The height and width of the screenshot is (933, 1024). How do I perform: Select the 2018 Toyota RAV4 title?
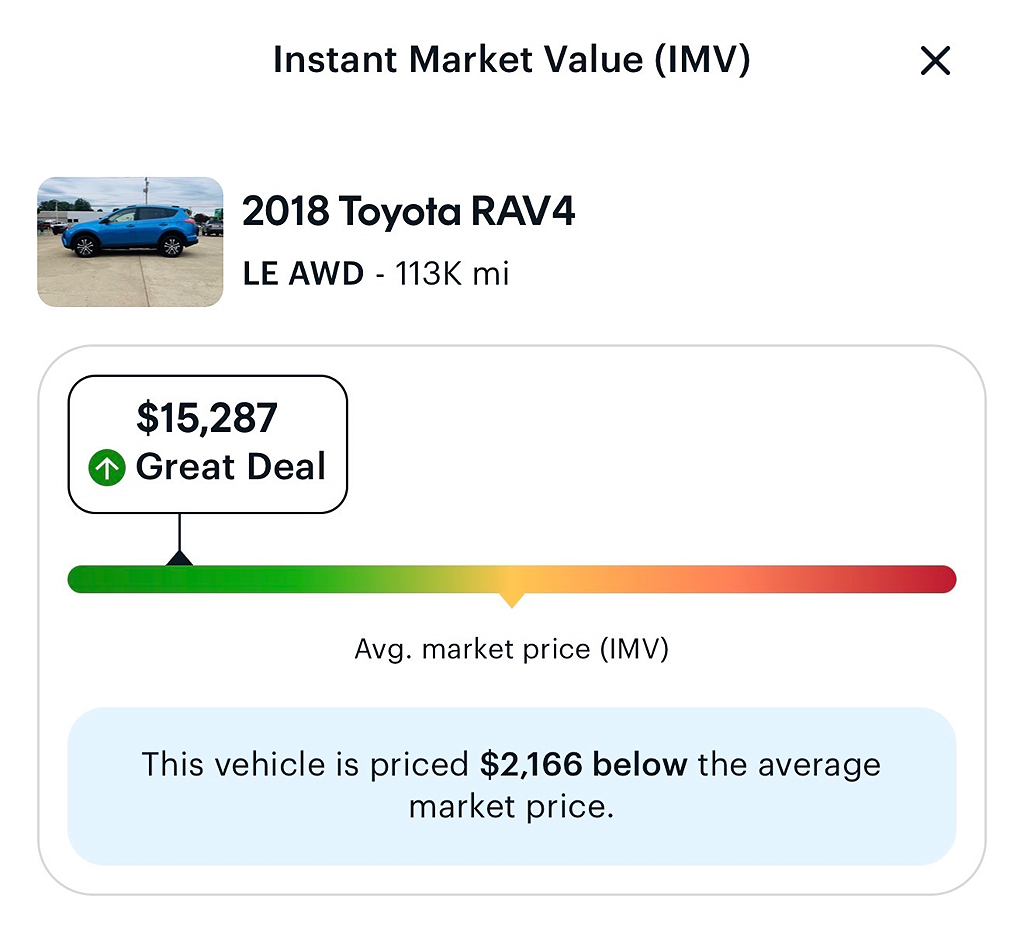(409, 212)
